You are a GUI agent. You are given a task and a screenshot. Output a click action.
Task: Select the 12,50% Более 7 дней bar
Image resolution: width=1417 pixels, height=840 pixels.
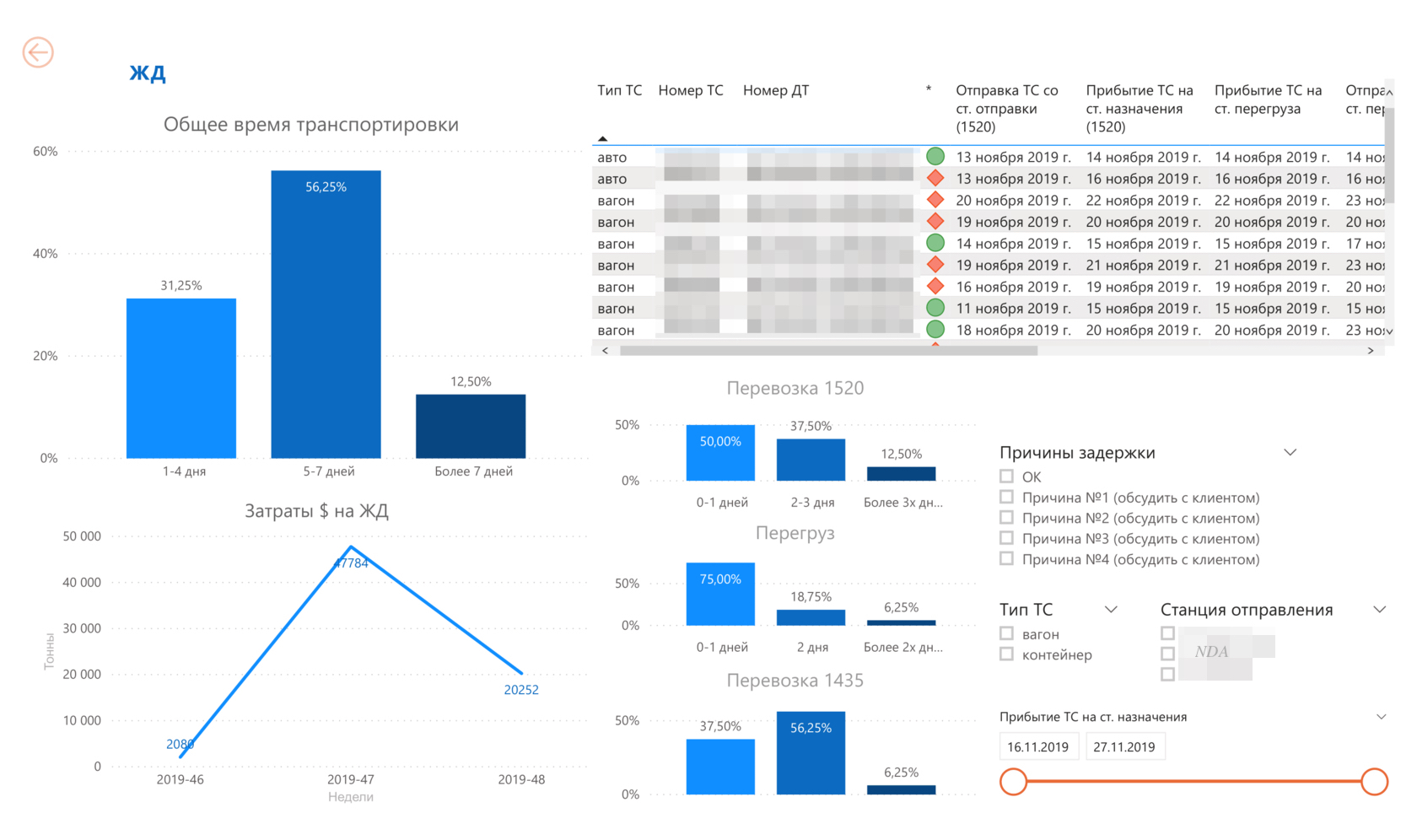pyautogui.click(x=471, y=426)
